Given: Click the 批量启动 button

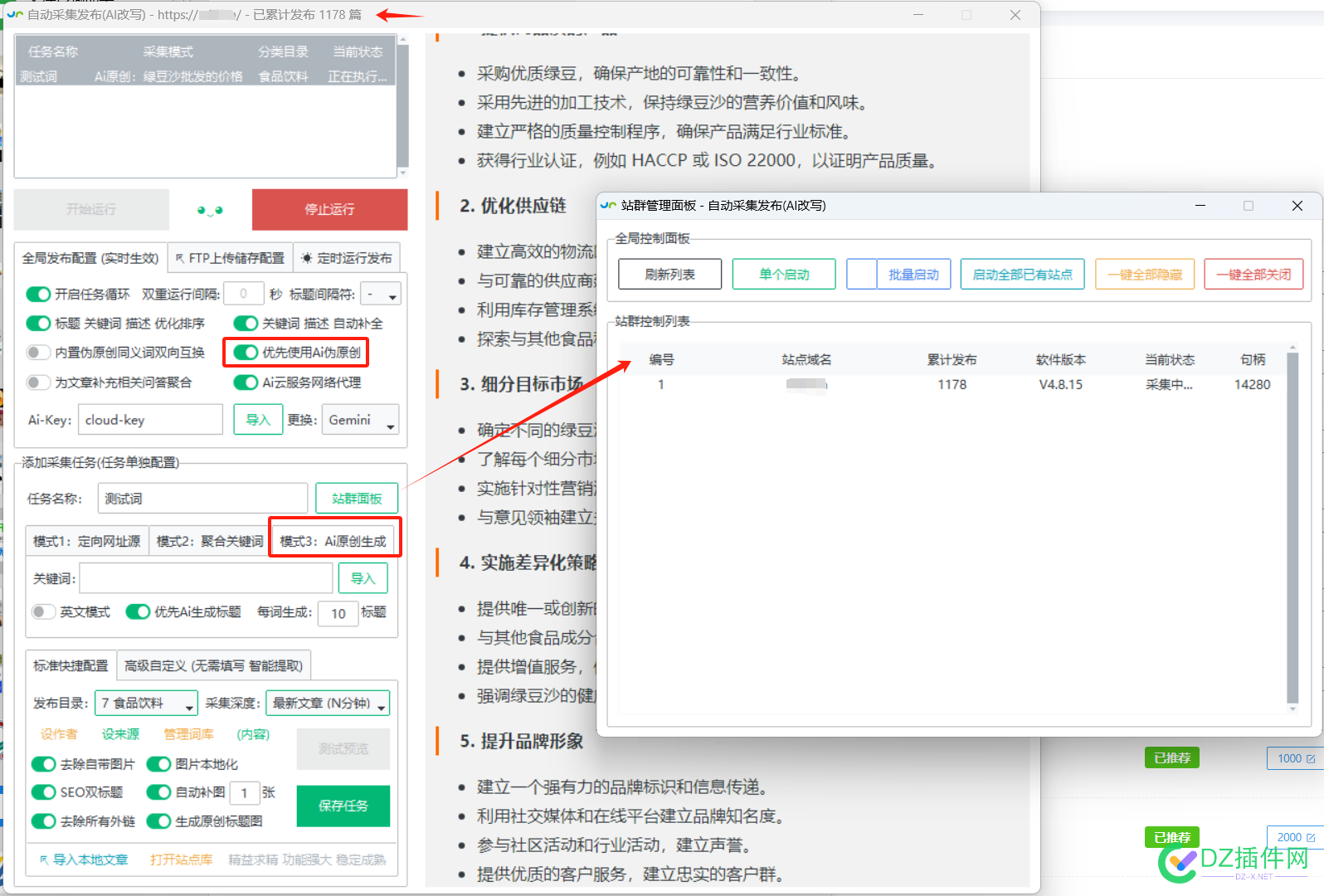Looking at the screenshot, I should coord(913,274).
